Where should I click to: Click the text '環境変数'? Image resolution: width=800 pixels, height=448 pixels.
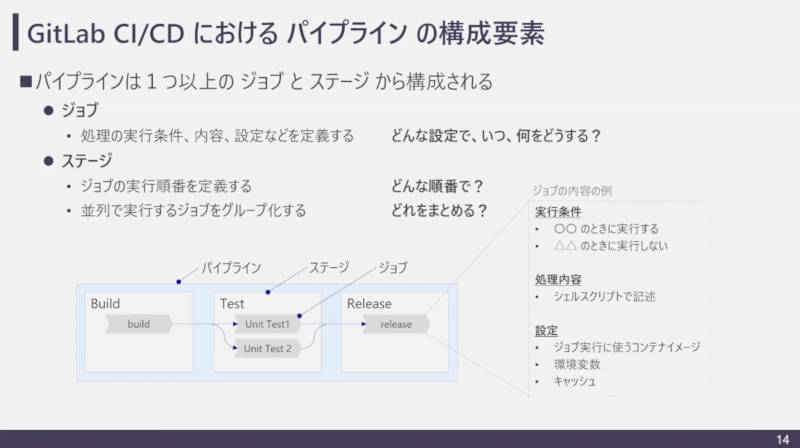[x=577, y=364]
